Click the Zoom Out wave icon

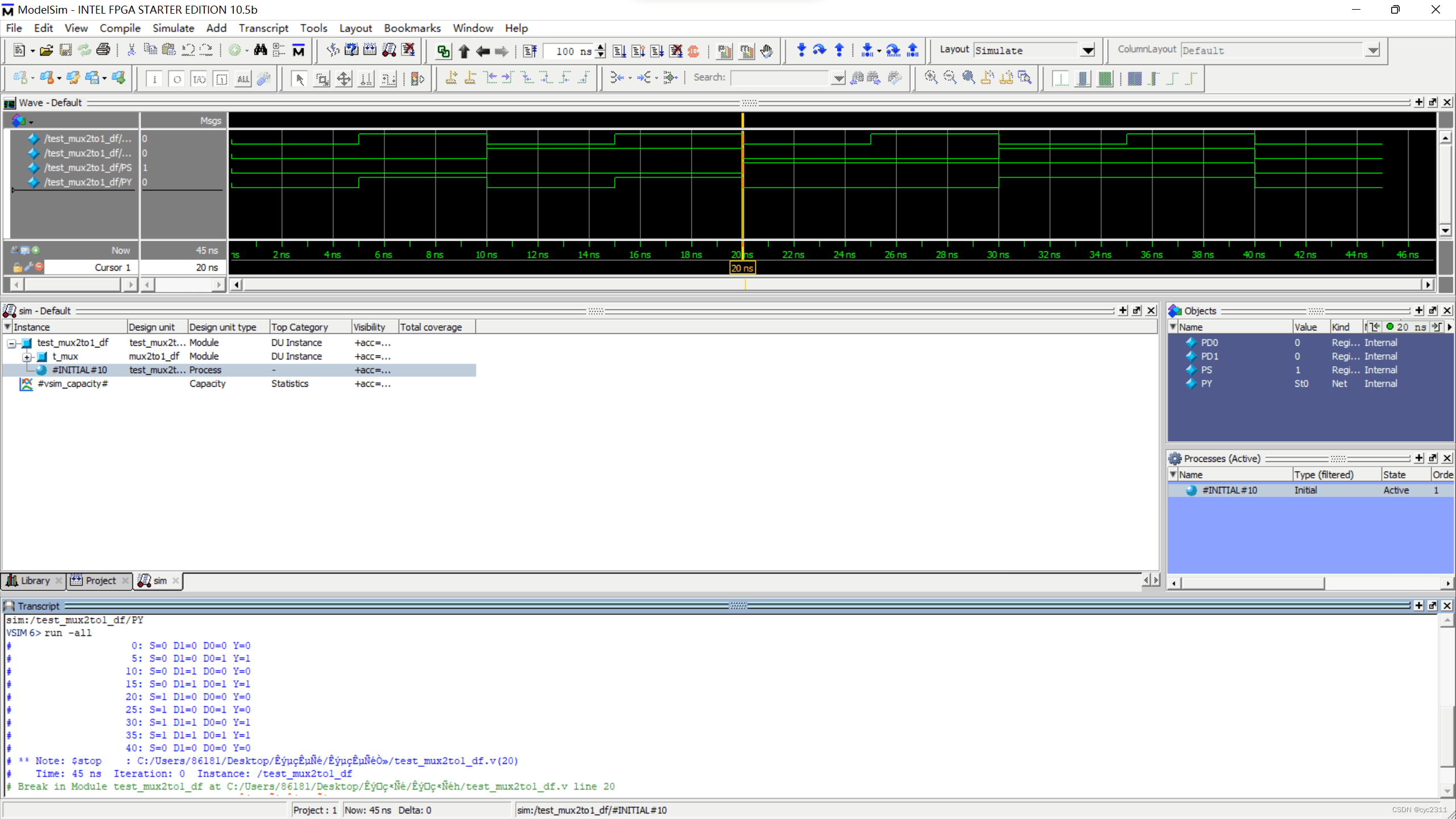(949, 78)
